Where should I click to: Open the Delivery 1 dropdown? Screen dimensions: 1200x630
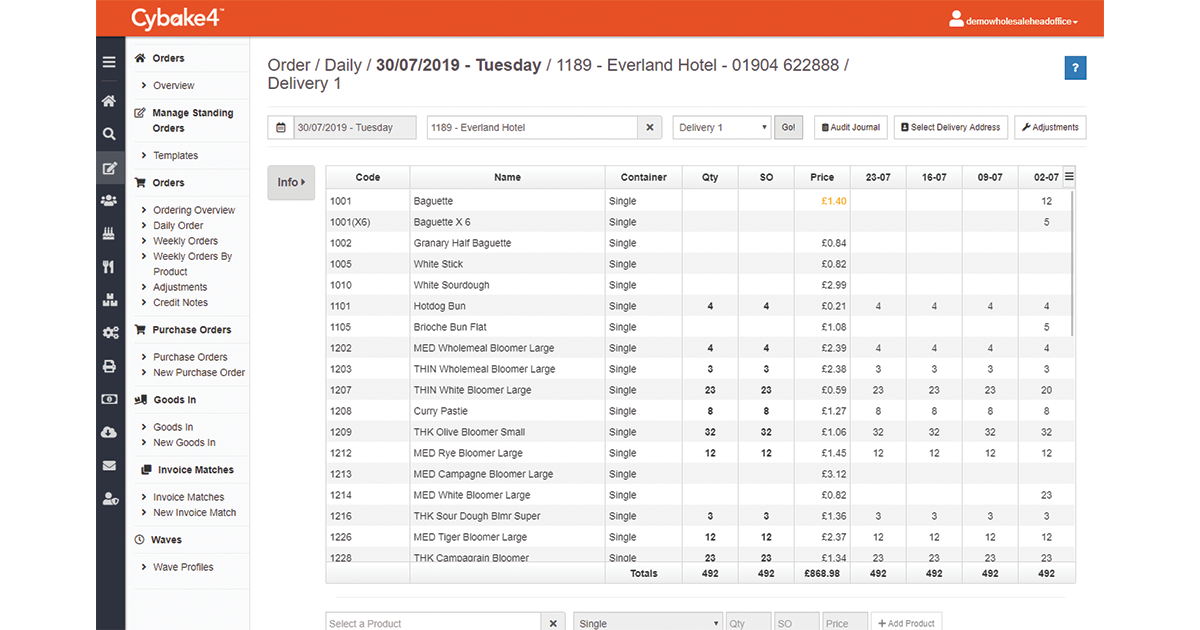point(721,127)
